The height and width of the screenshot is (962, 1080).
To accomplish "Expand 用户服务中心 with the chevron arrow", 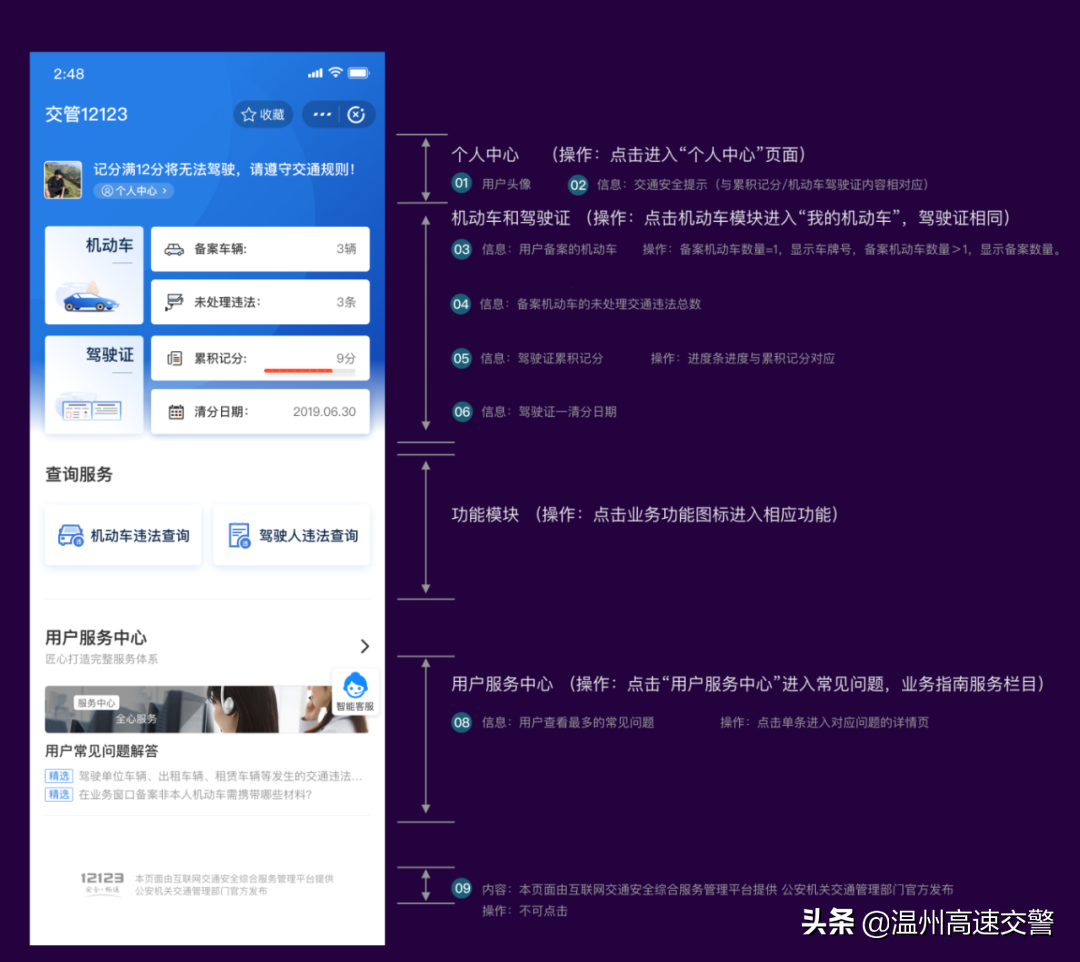I will pyautogui.click(x=364, y=646).
